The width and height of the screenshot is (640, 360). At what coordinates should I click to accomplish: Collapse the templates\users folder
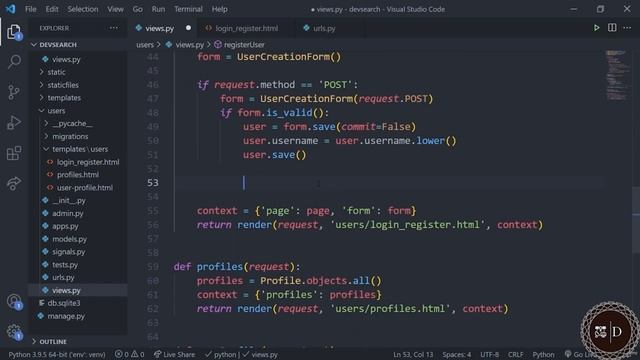[x=80, y=149]
